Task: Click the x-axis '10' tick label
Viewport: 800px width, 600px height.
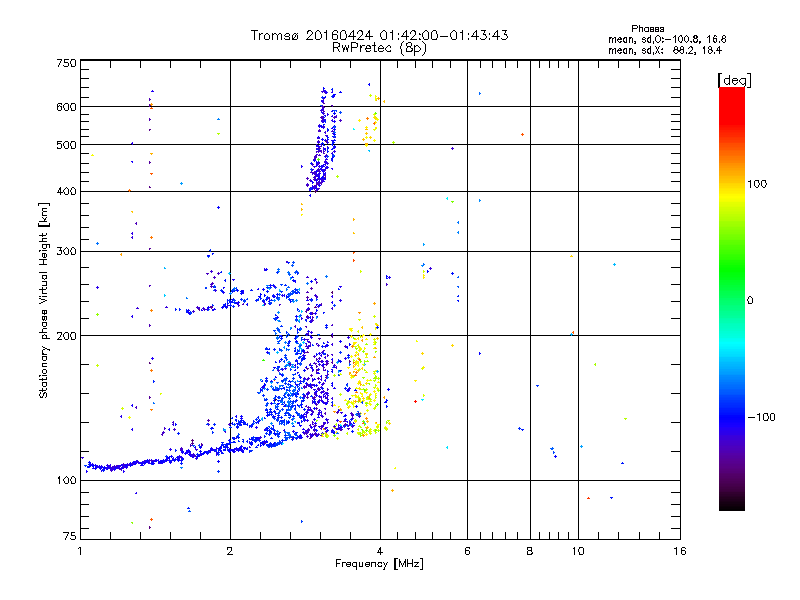Action: pos(578,551)
